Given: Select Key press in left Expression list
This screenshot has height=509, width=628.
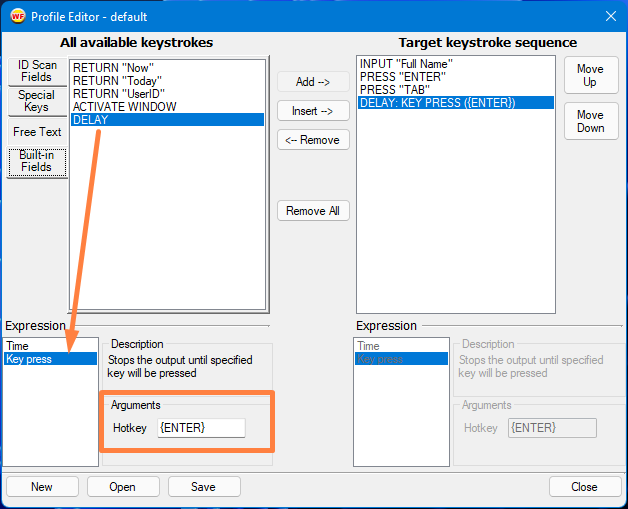Looking at the screenshot, I should click(50, 359).
